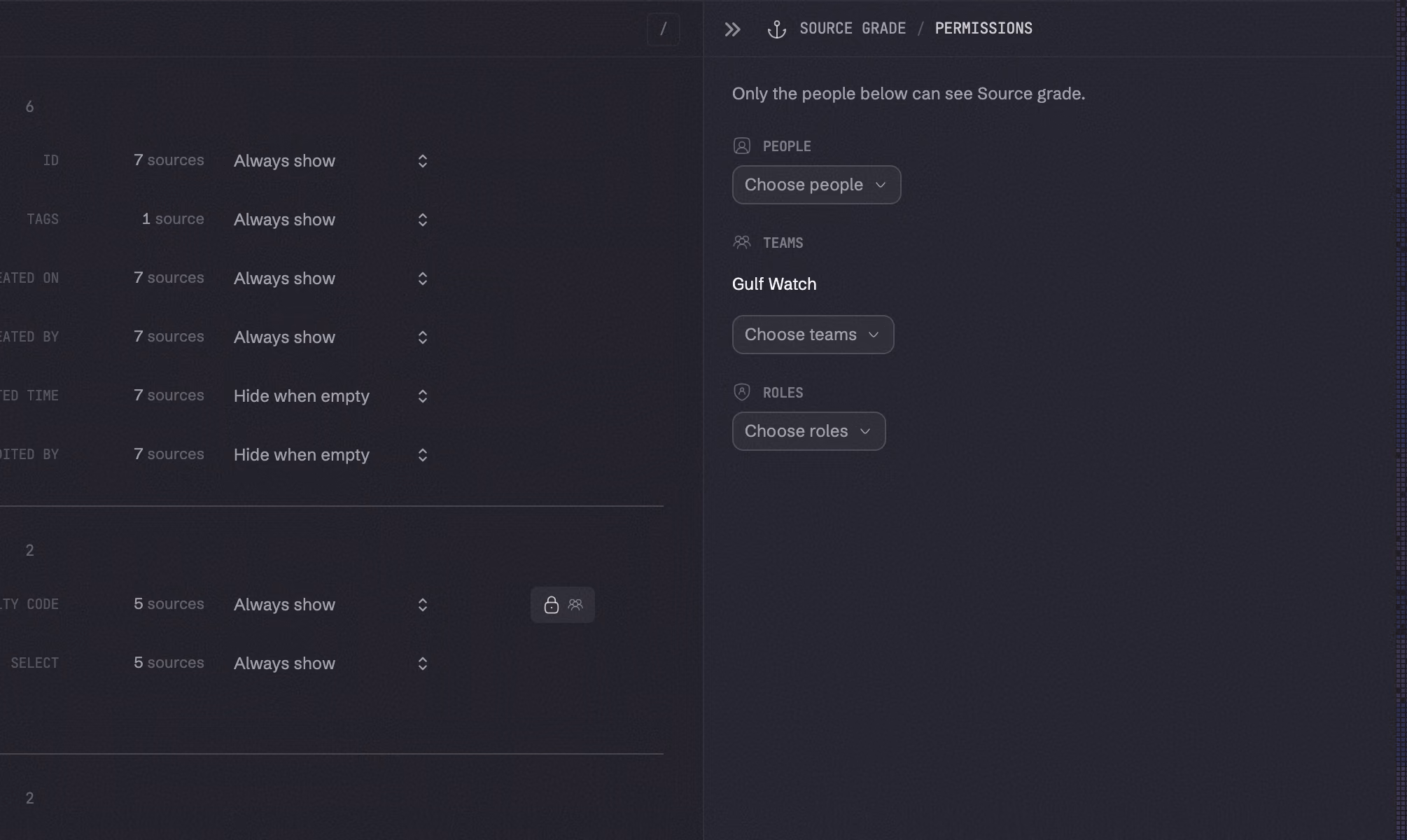The image size is (1407, 840).
Task: Open the Choose teams dropdown
Action: [x=813, y=335]
